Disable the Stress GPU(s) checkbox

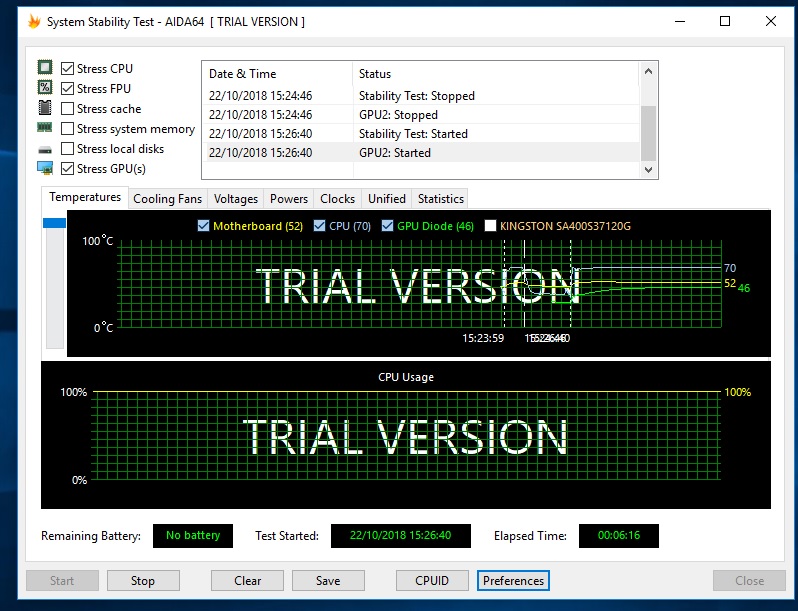tap(67, 168)
